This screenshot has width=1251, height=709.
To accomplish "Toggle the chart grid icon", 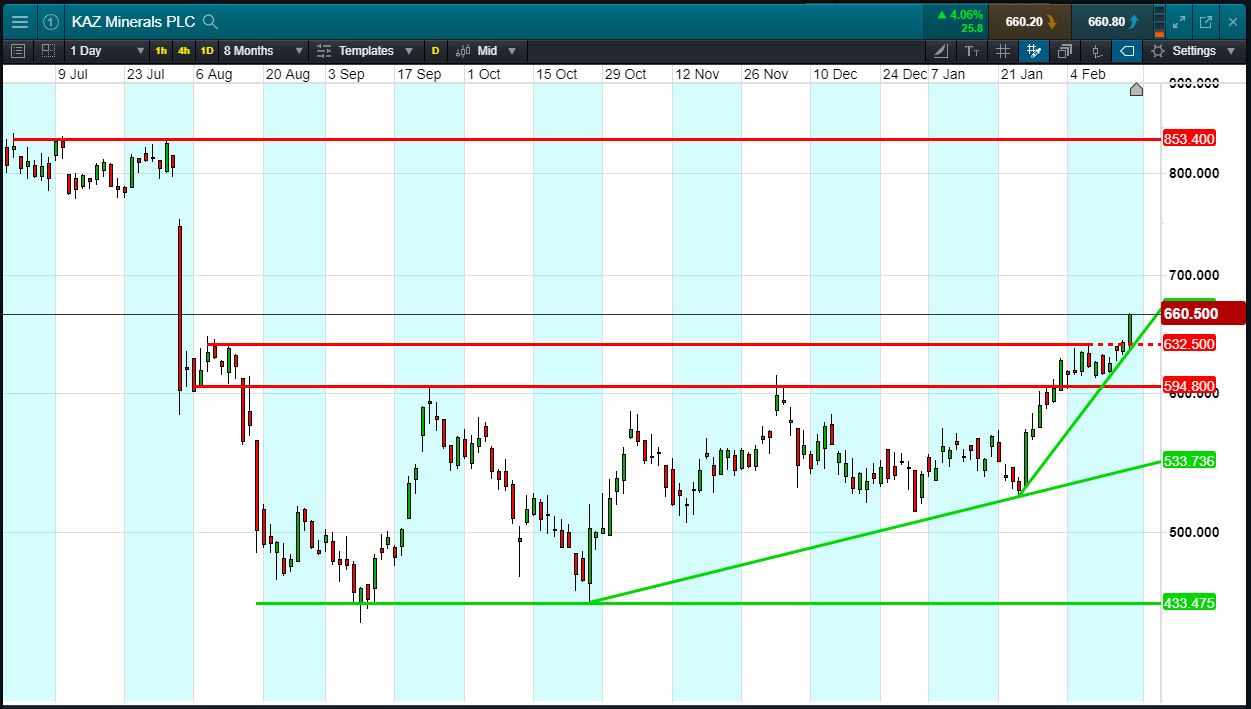I will 1003,50.
